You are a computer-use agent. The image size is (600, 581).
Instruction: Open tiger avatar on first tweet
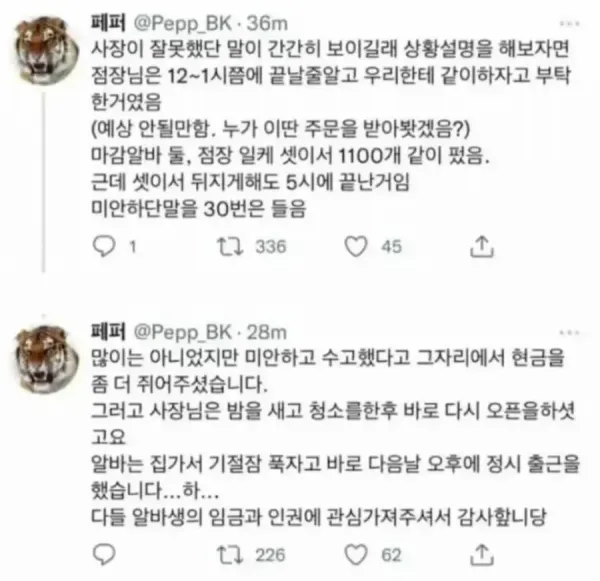coord(47,50)
